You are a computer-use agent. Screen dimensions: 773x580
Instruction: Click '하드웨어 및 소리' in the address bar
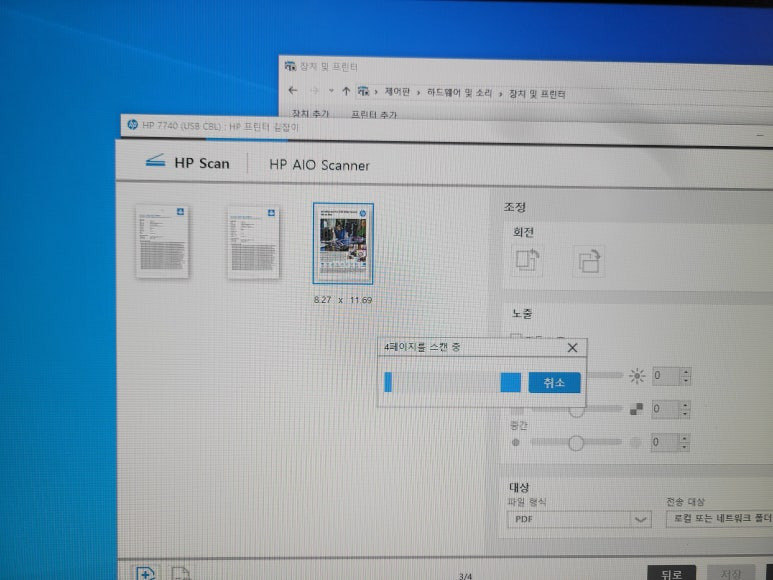[459, 93]
